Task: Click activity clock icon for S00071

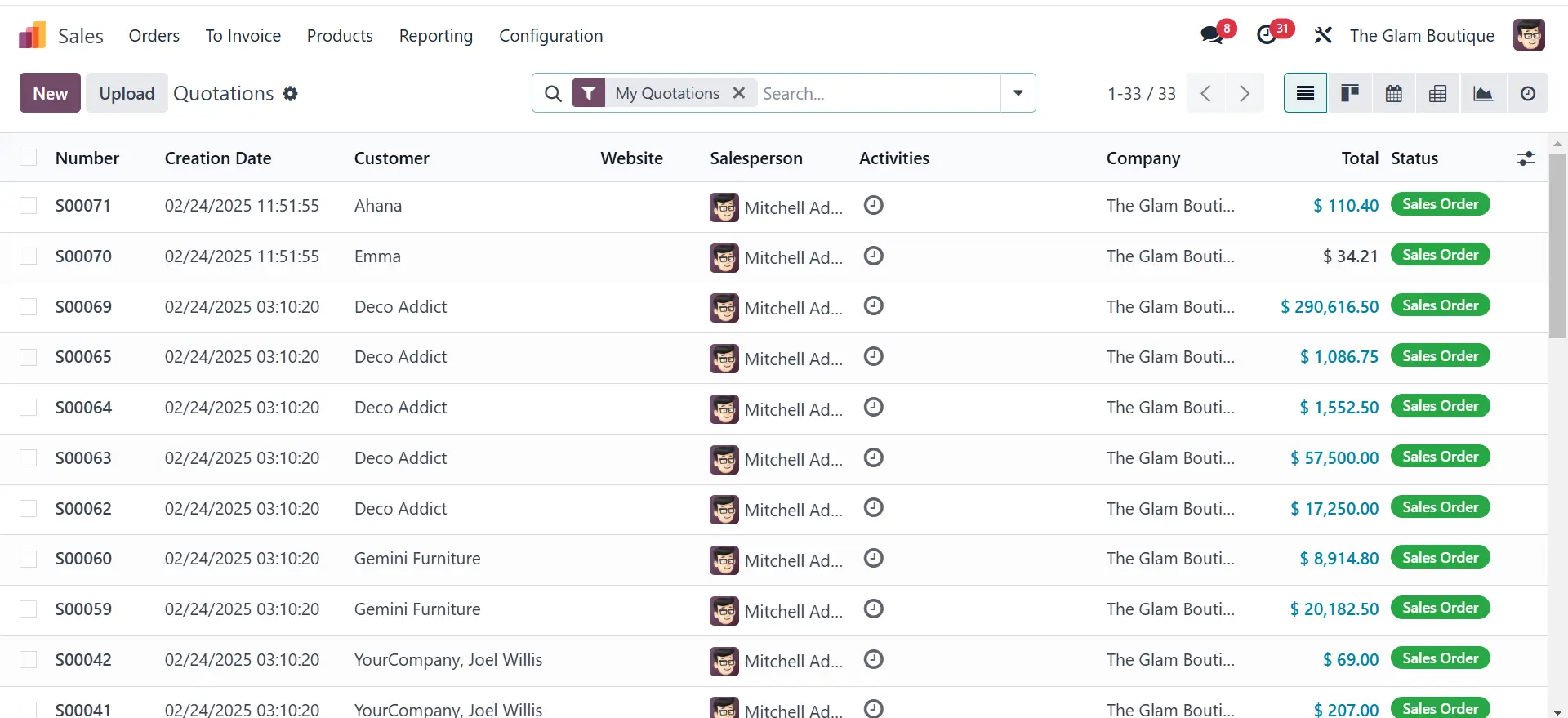Action: point(874,205)
